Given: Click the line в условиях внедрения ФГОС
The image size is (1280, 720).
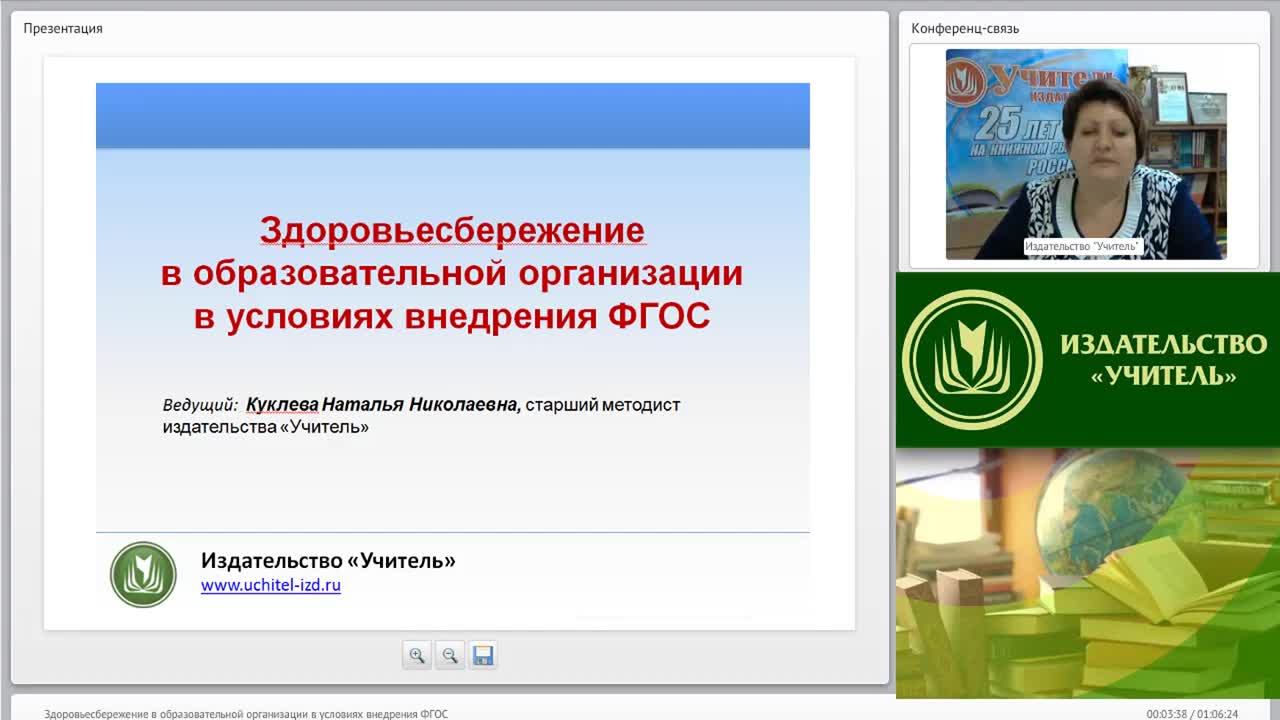Looking at the screenshot, I should pyautogui.click(x=452, y=316).
